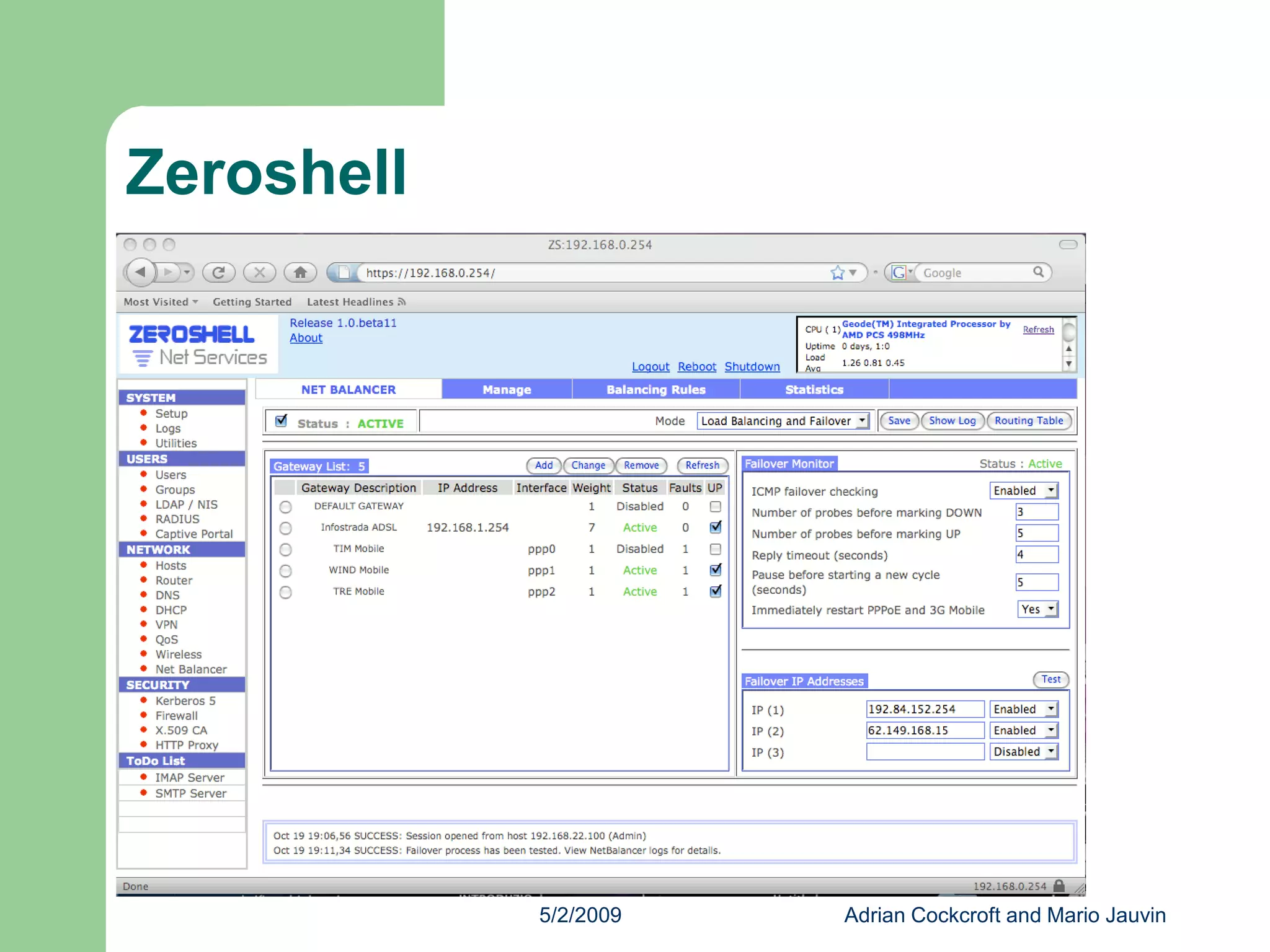Click the Save button
1270x952 pixels.
899,421
